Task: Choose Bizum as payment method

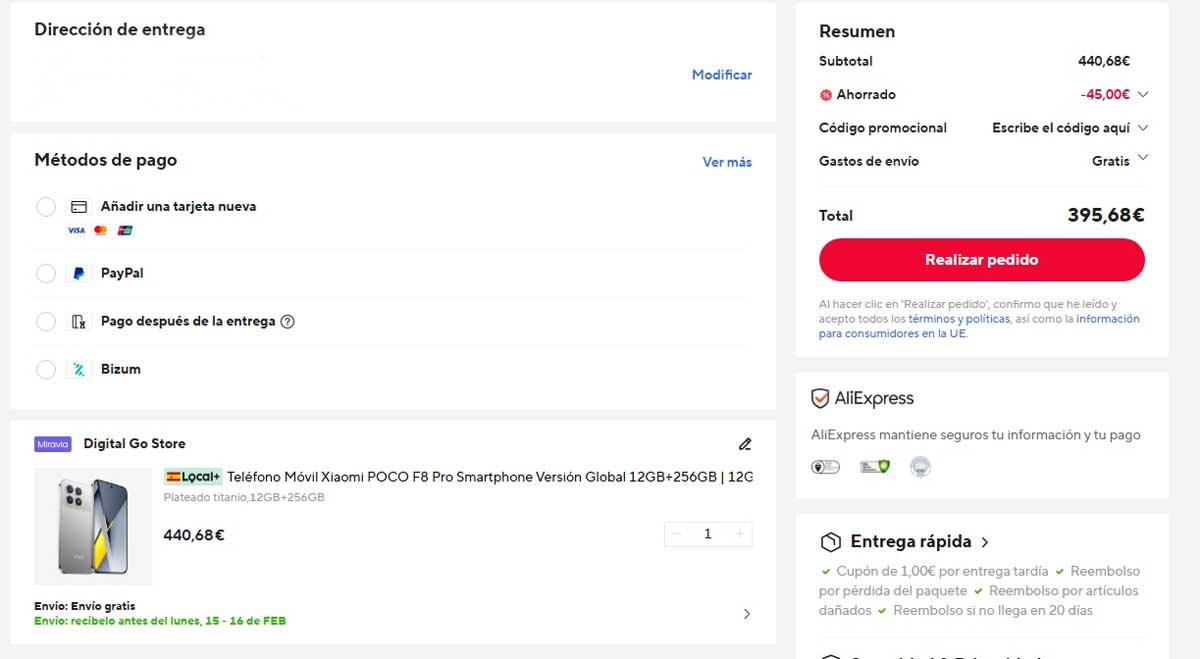Action: tap(46, 369)
